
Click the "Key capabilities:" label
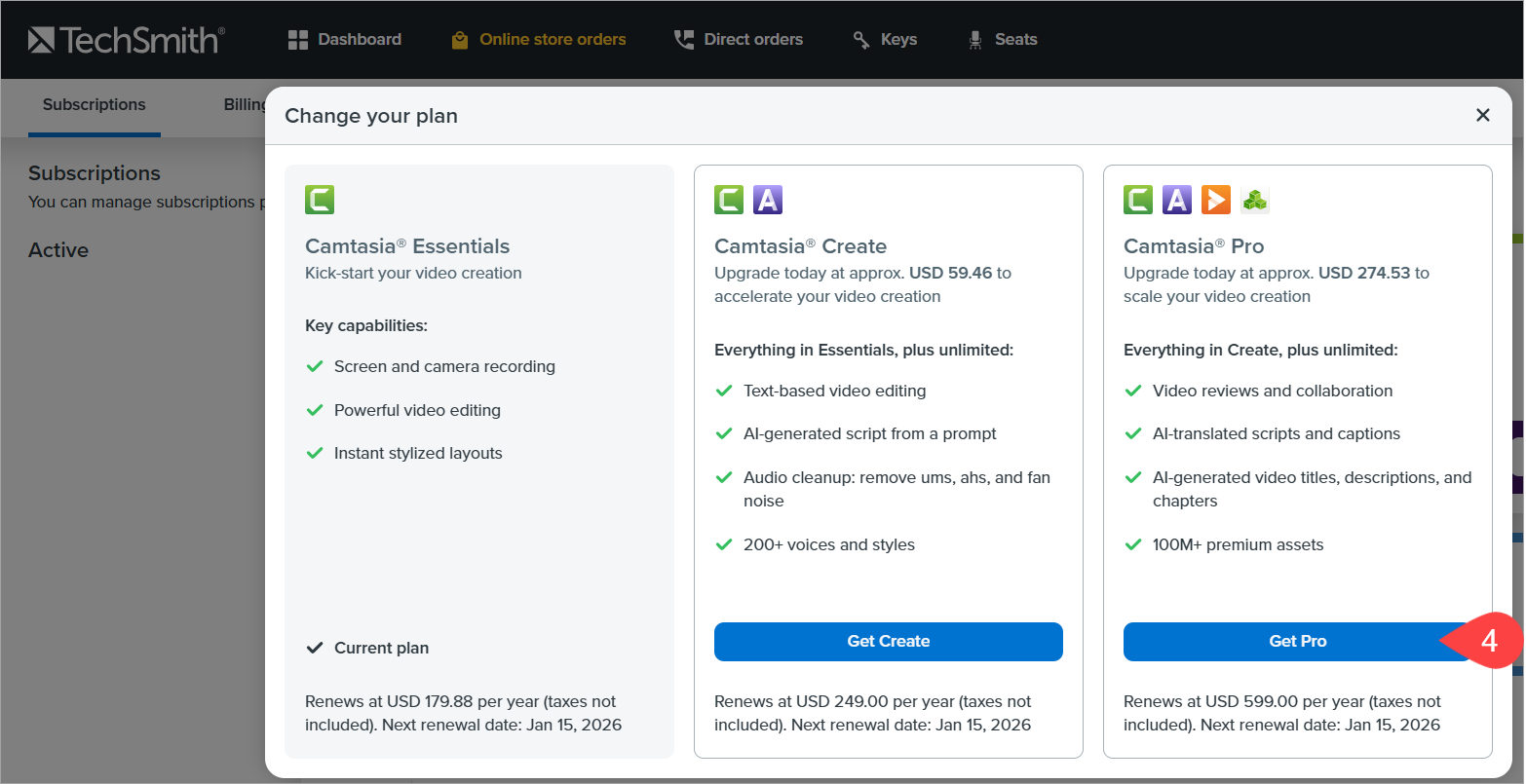pos(366,325)
